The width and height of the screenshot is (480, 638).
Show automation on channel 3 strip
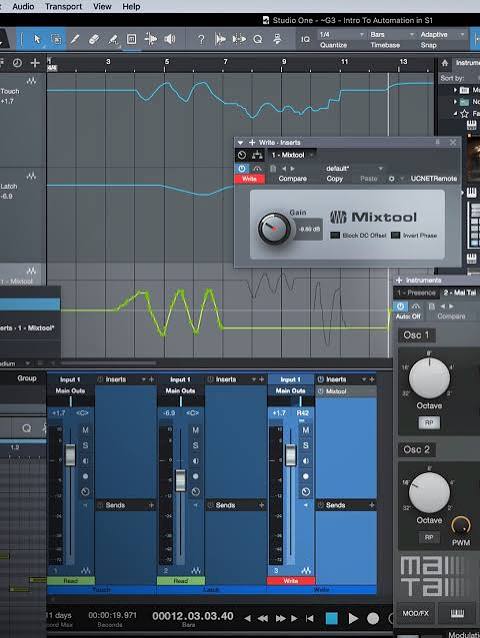coord(306,570)
